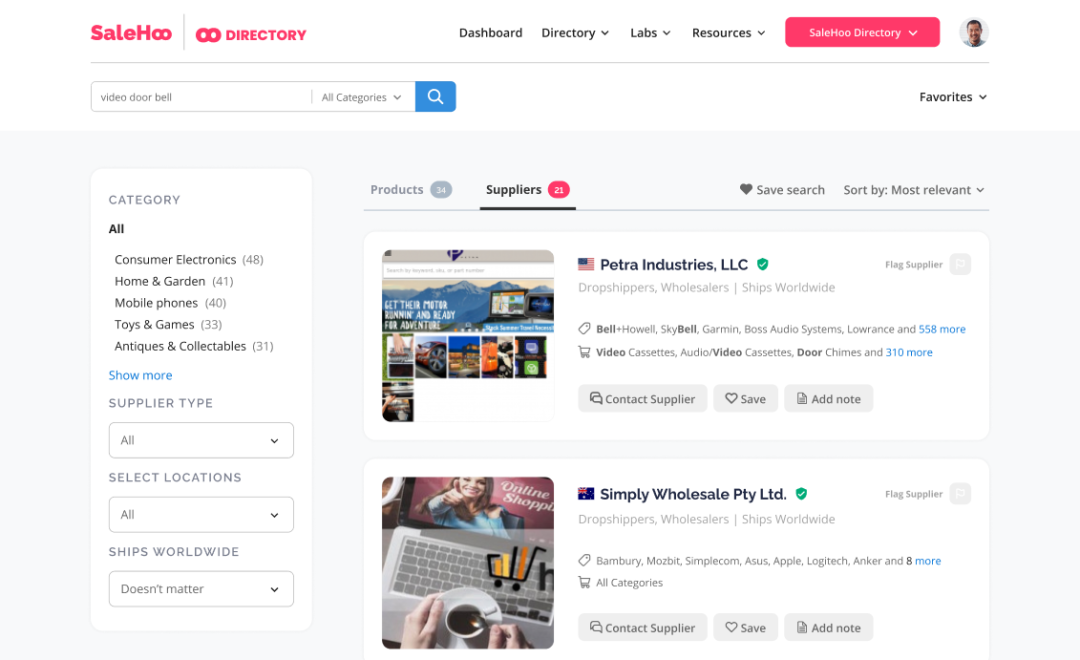Click the SaleHoo logo
The image size is (1080, 660).
click(x=130, y=33)
